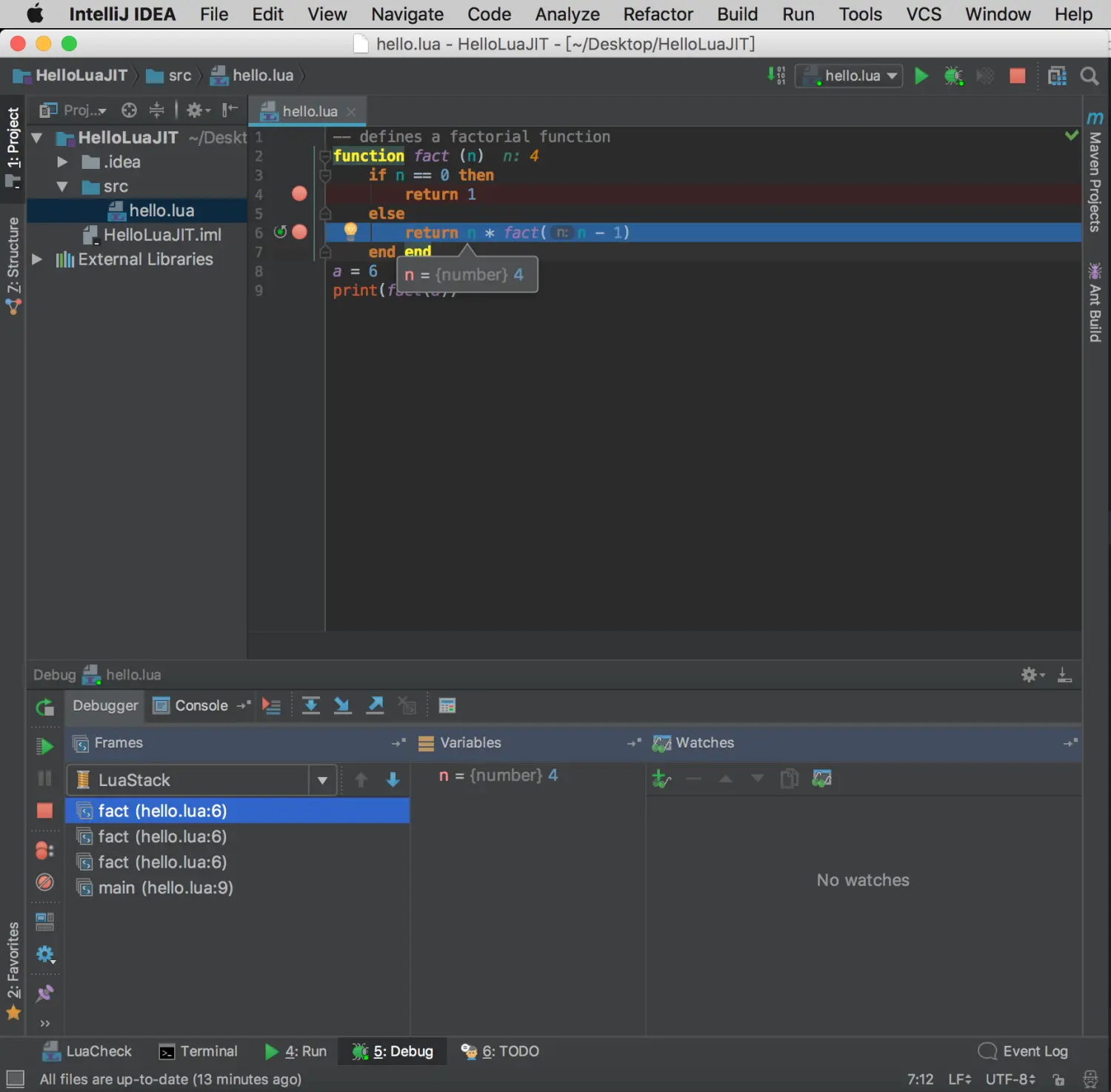Click the Make Project build icon
The width and height of the screenshot is (1111, 1092).
775,76
